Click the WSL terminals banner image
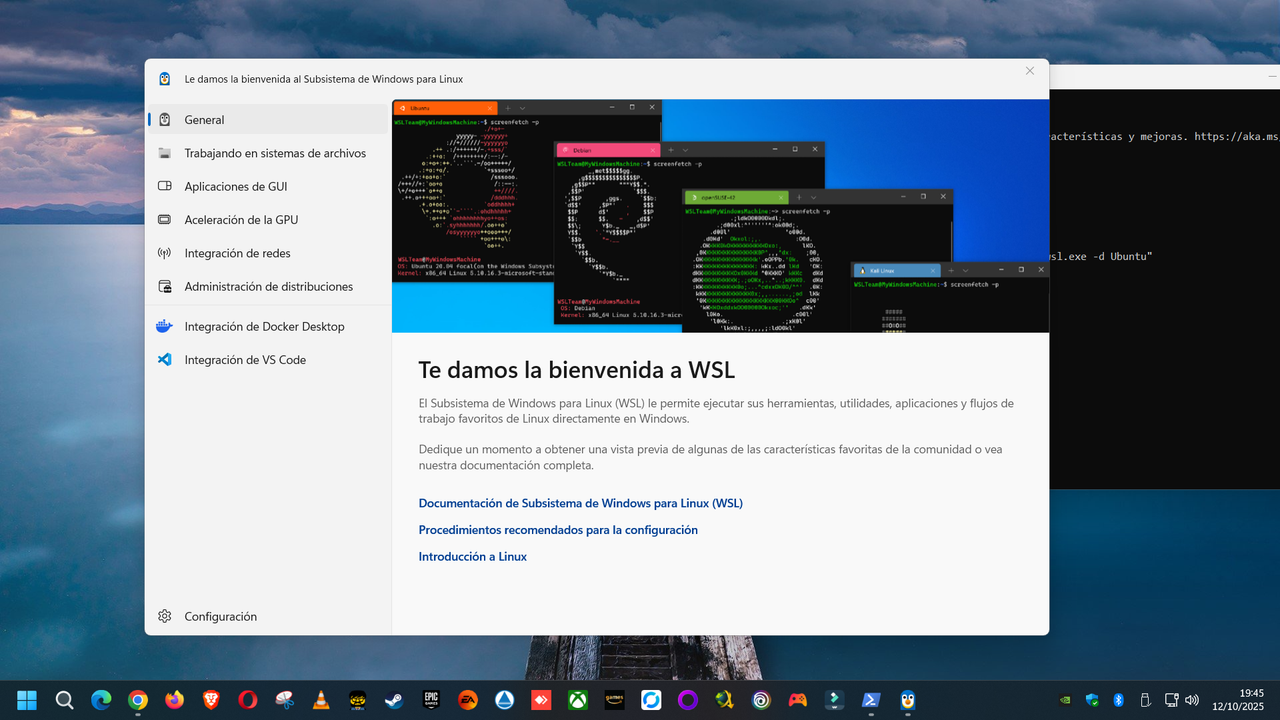 [720, 216]
